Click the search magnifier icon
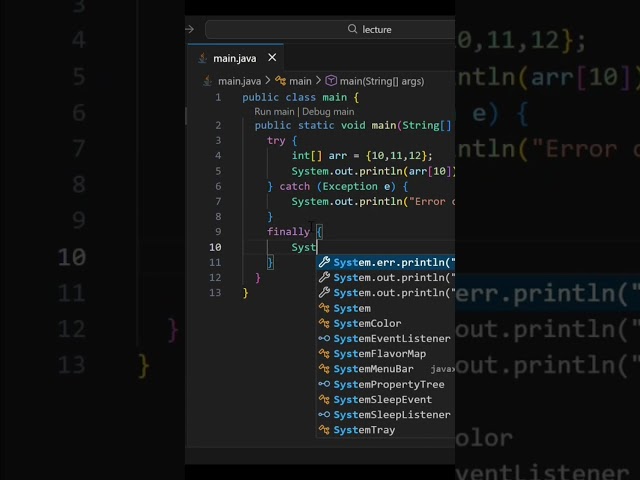The image size is (640, 480). (x=352, y=29)
